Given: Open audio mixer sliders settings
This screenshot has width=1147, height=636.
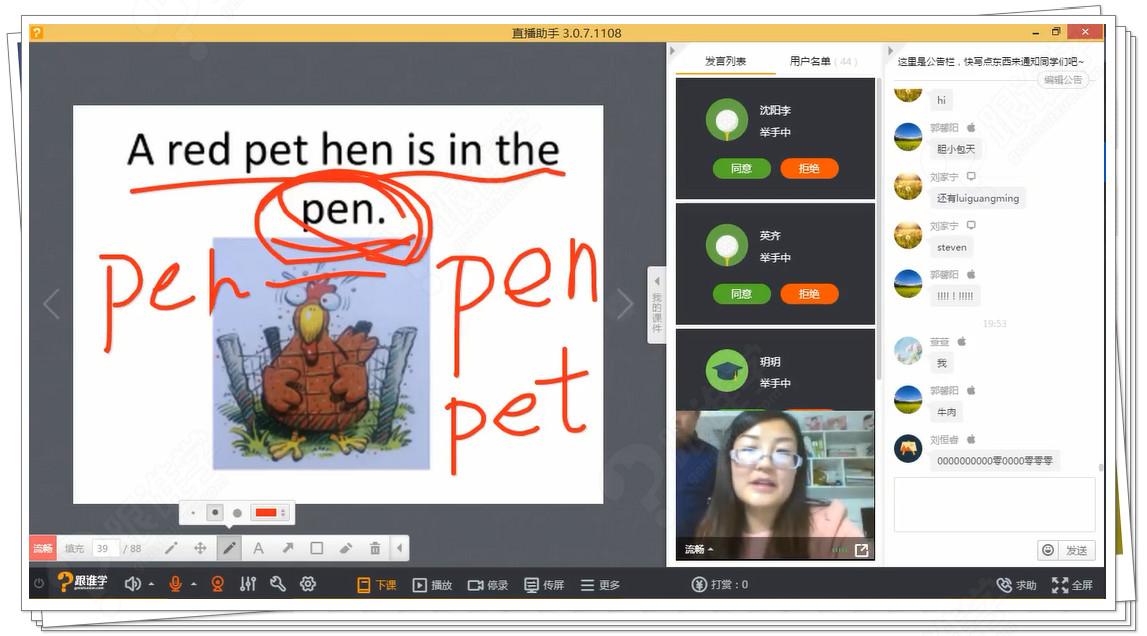Looking at the screenshot, I should pos(248,584).
